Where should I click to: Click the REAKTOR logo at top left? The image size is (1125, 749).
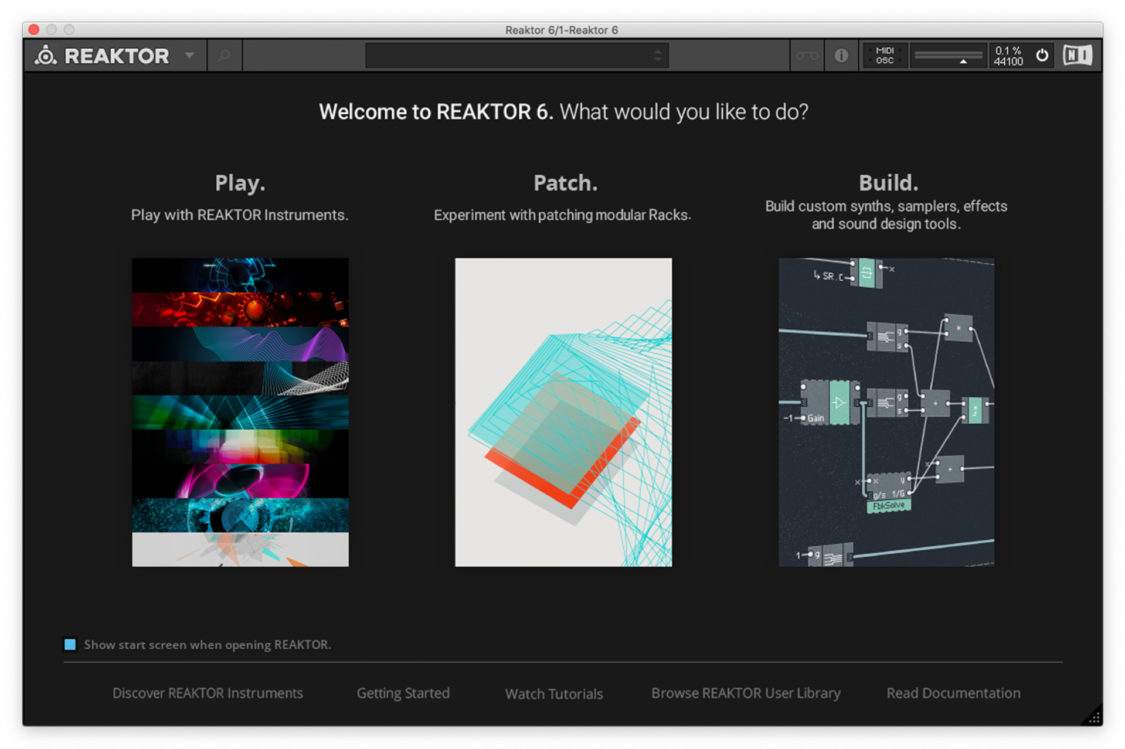pos(110,56)
